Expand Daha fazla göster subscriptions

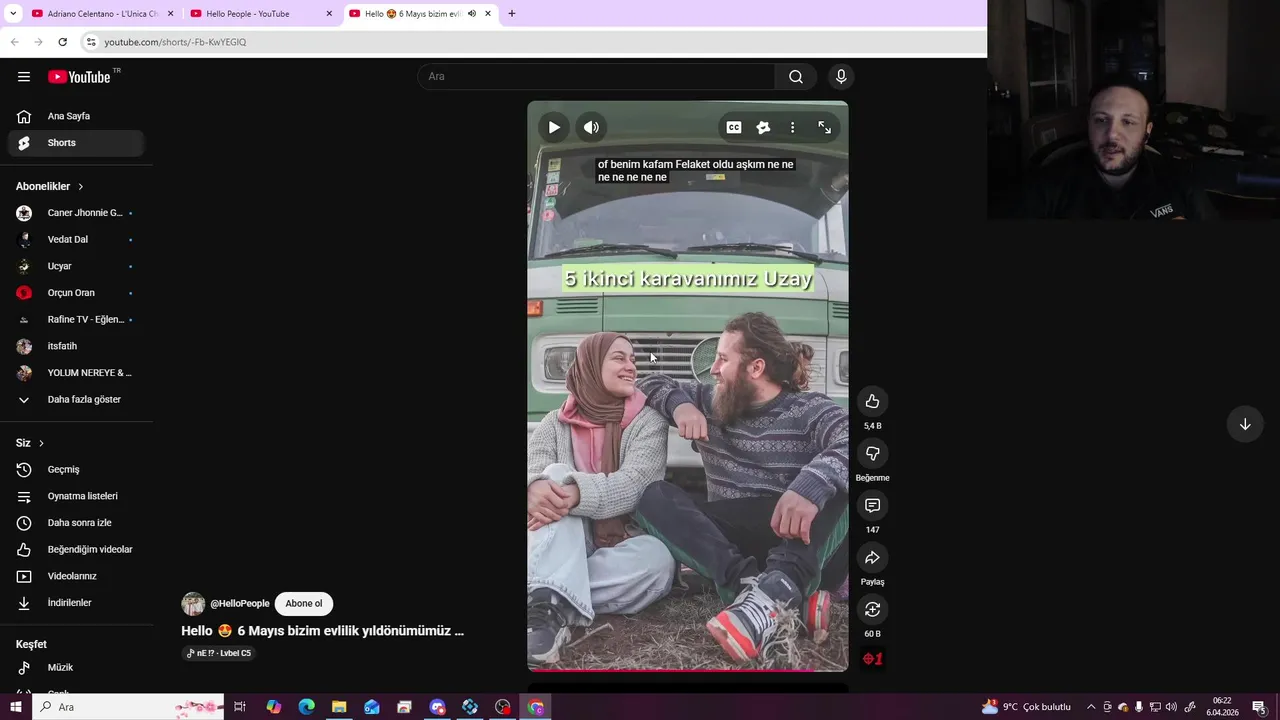click(76, 400)
